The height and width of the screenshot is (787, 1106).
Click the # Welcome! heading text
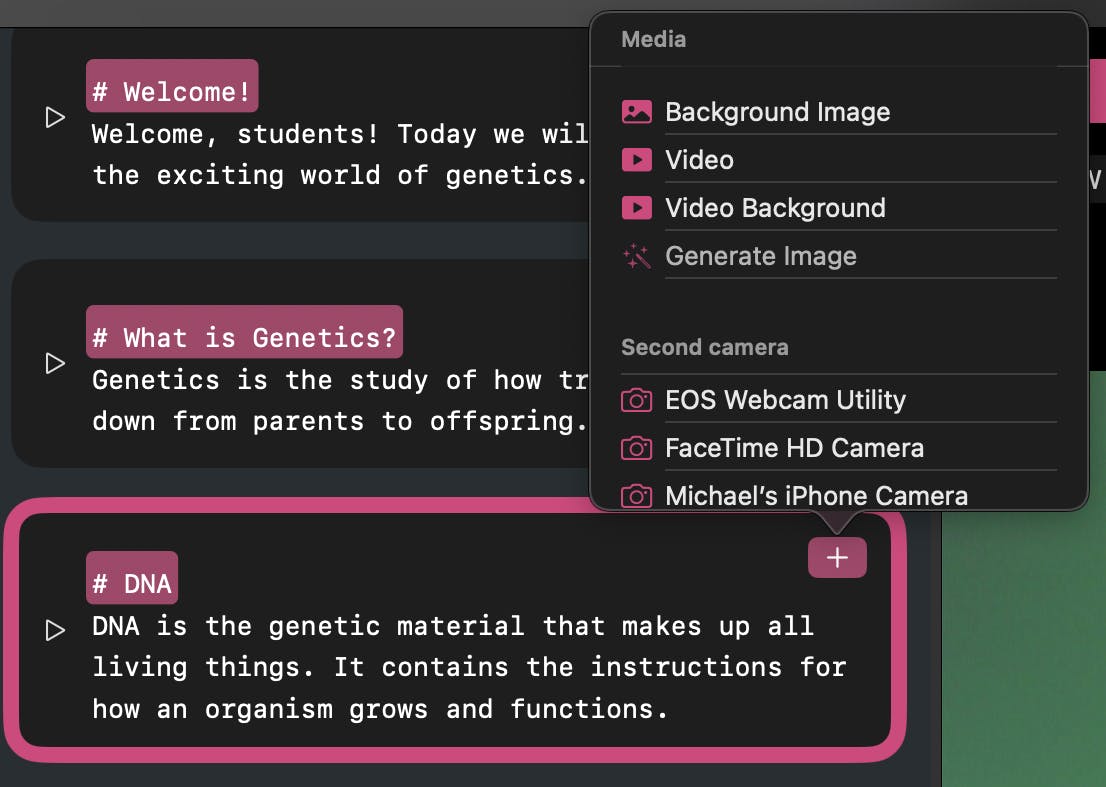172,92
